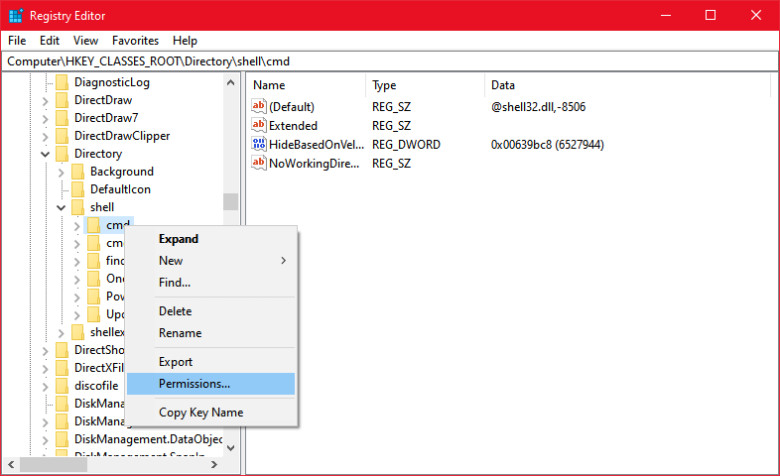Click the tree pane horizontal scrollbar right arrow
The width and height of the screenshot is (780, 476).
(214, 465)
